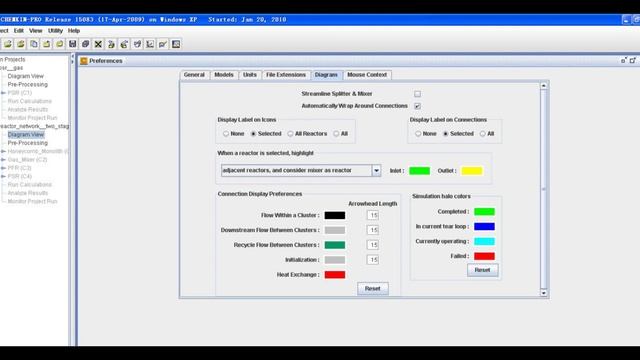Click the first open-folder icon in the toolbar
This screenshot has width=640, height=360.
click(8, 44)
